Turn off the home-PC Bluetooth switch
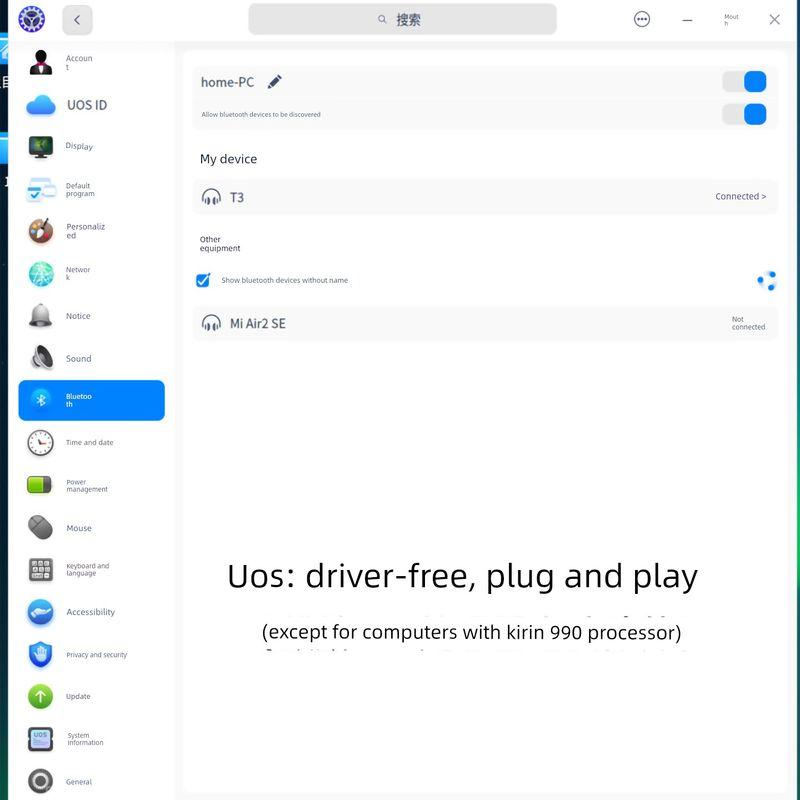The height and width of the screenshot is (800, 800). pos(744,82)
